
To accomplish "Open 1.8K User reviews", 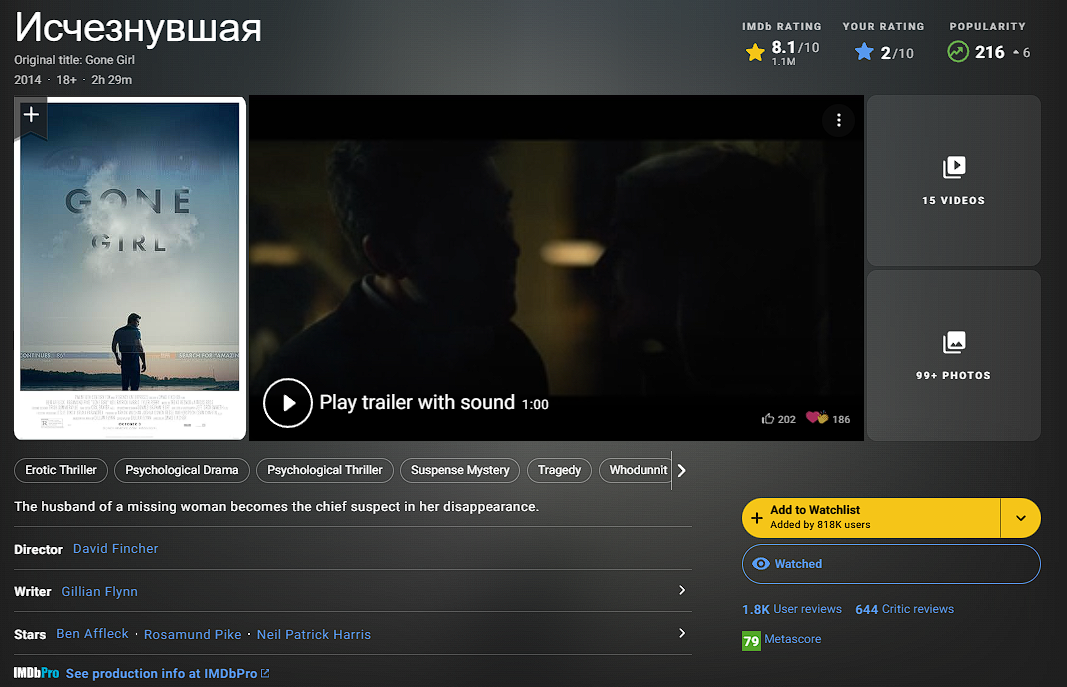I will (792, 609).
